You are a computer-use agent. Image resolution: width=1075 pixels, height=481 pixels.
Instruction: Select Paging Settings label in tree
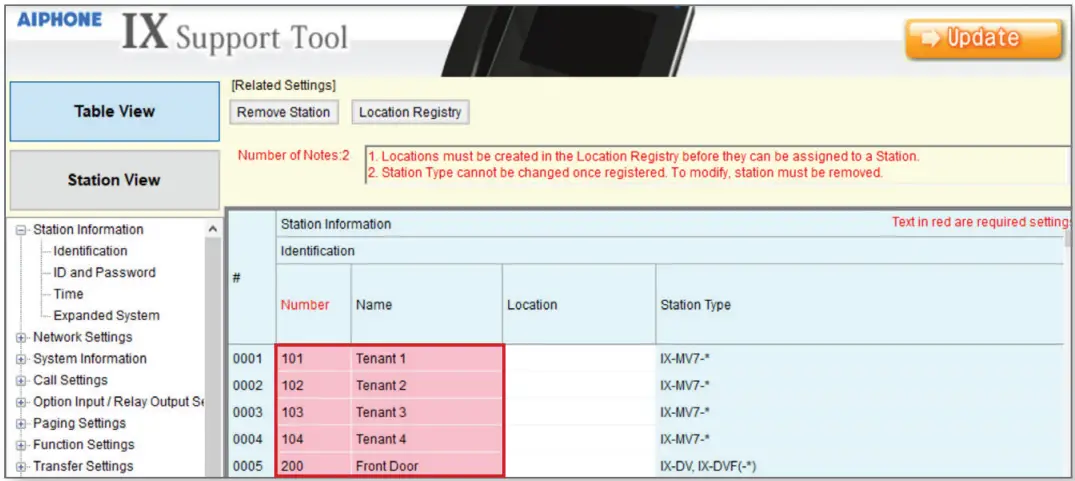(79, 423)
